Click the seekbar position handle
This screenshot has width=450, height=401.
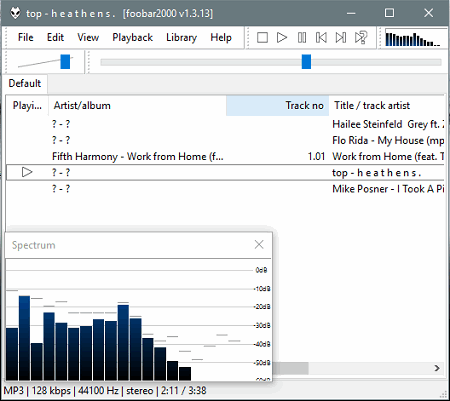(x=306, y=62)
